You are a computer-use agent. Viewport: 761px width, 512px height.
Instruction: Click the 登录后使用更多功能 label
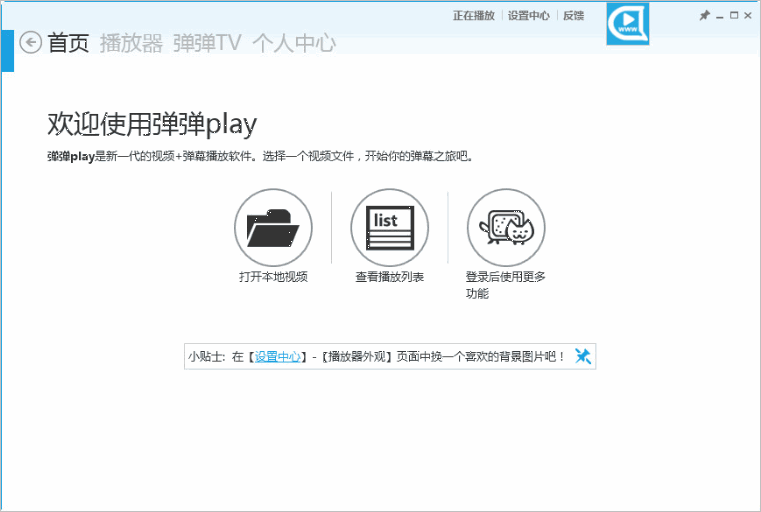coord(506,285)
